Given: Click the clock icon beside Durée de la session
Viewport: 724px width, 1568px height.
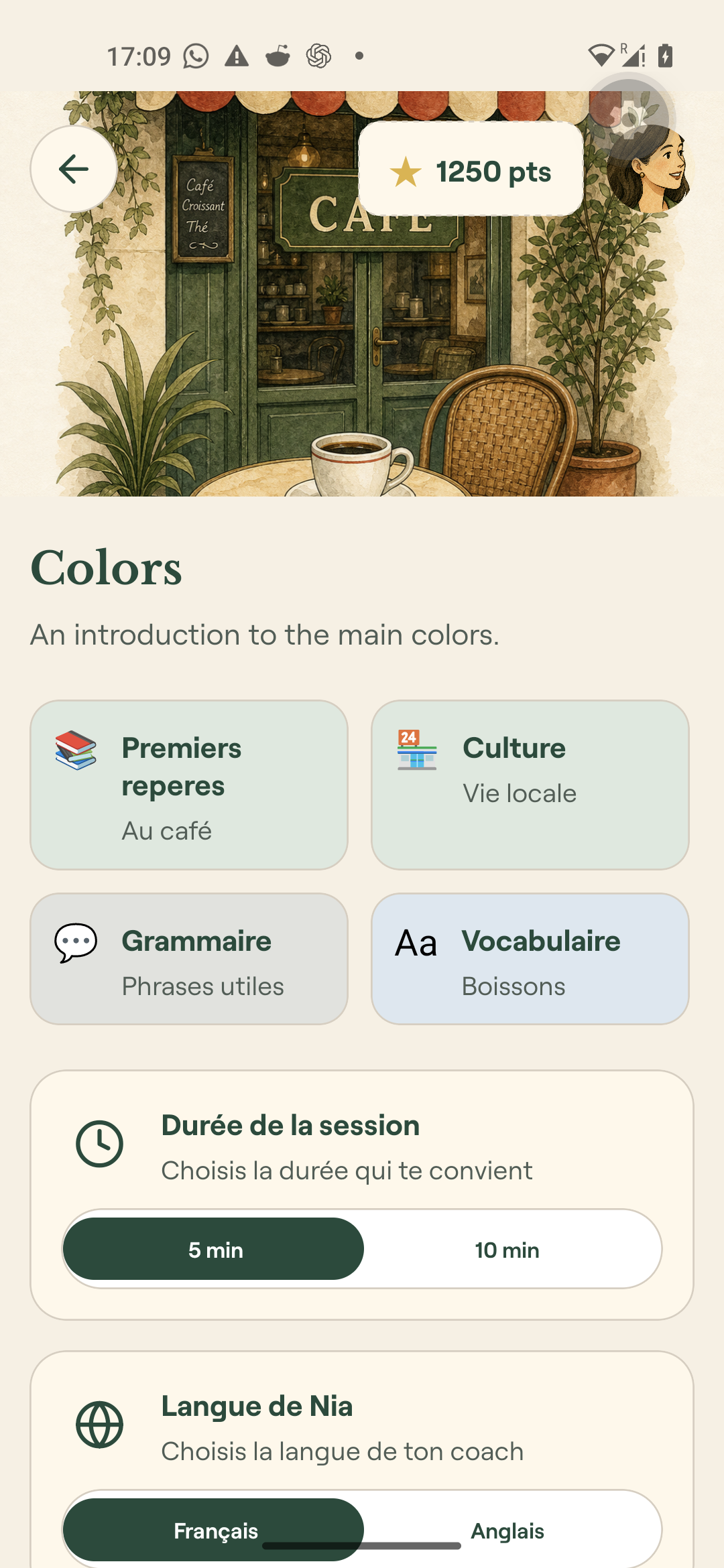Looking at the screenshot, I should [x=99, y=1144].
